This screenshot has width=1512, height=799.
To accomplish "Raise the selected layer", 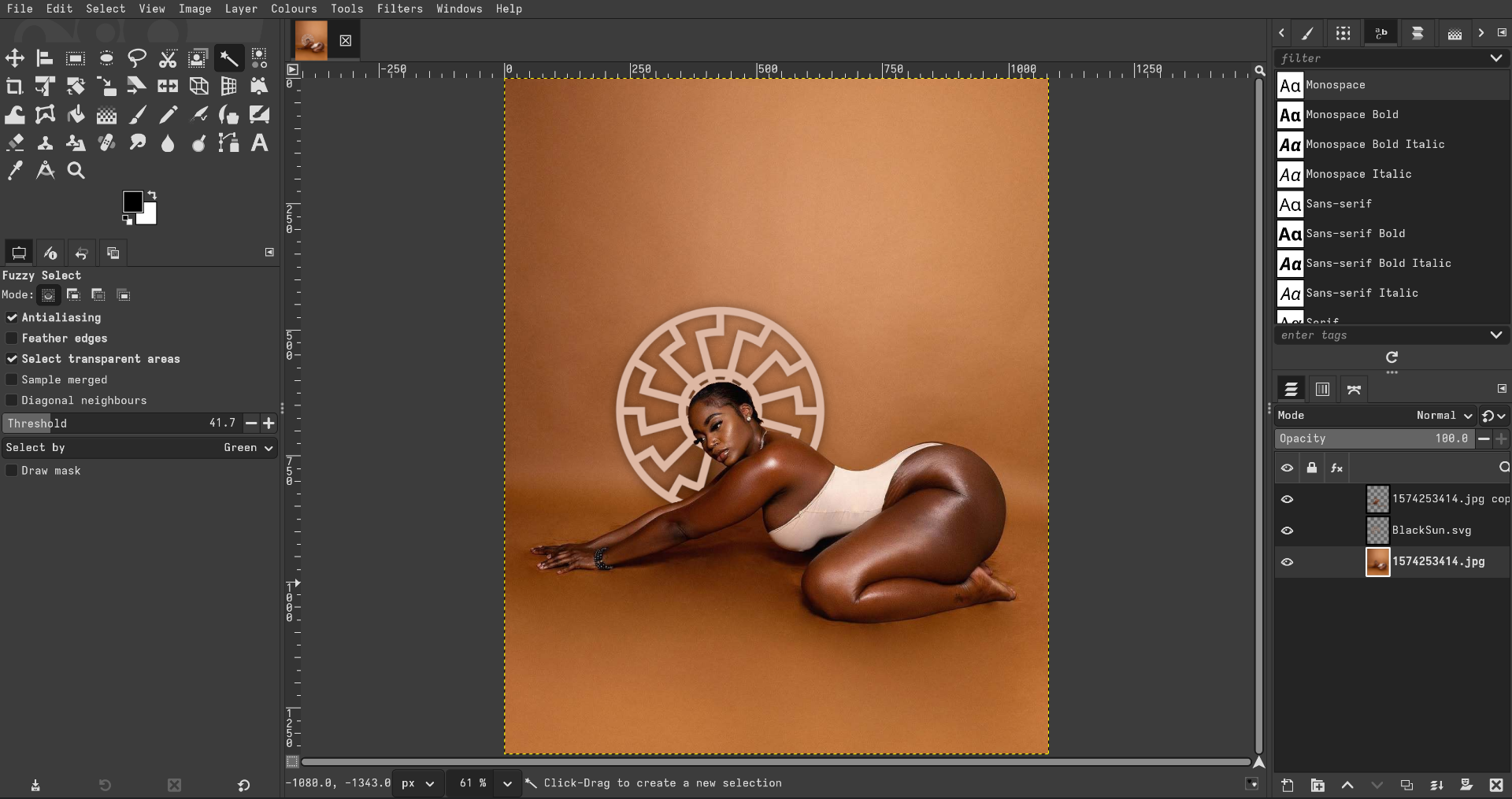I will point(1347,785).
